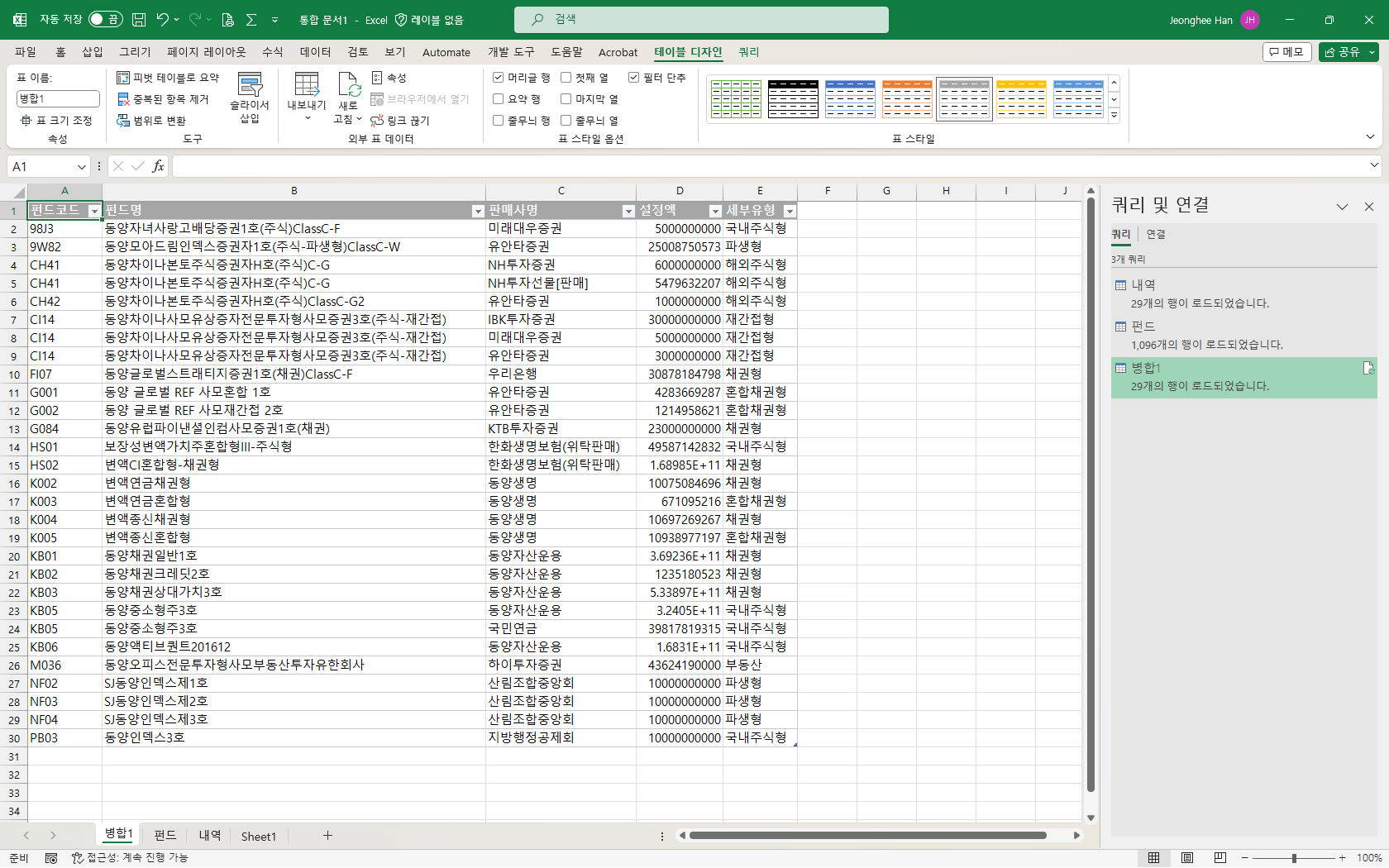
Task: Select cell with 미래대우증권 in row 2
Action: 561,229
